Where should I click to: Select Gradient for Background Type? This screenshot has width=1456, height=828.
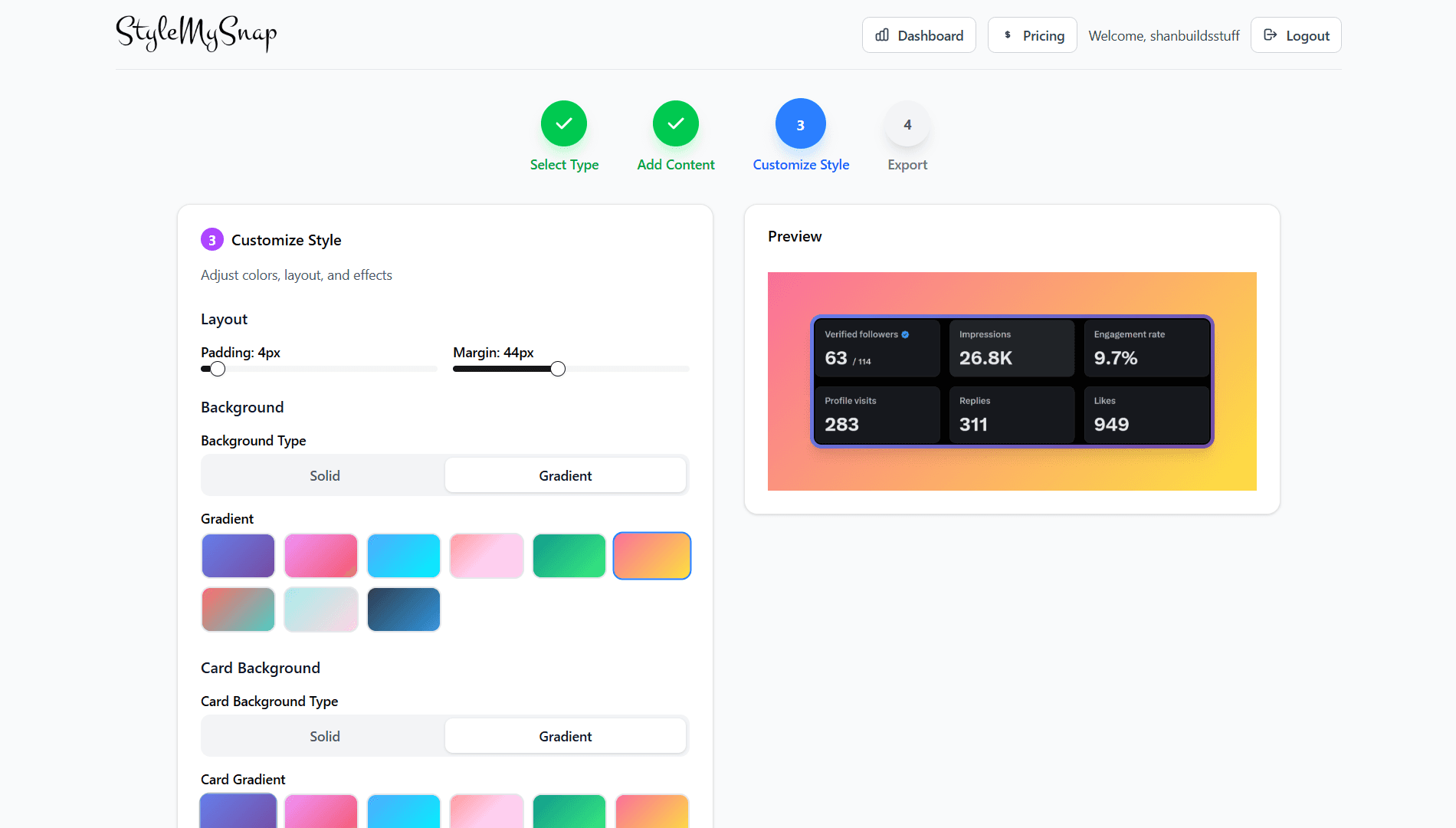point(565,475)
